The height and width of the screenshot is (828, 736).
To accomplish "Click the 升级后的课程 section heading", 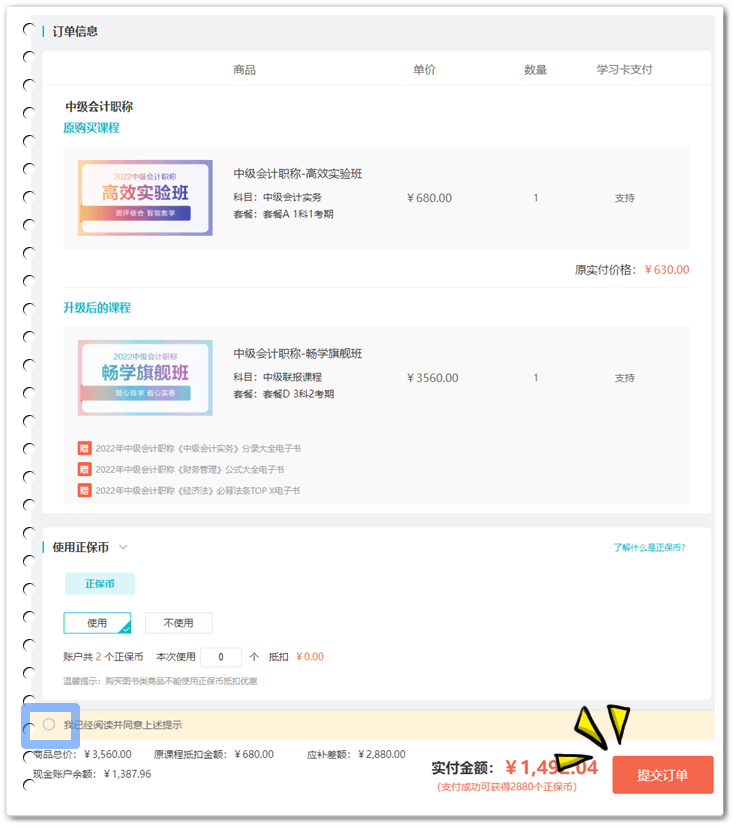I will coord(97,307).
